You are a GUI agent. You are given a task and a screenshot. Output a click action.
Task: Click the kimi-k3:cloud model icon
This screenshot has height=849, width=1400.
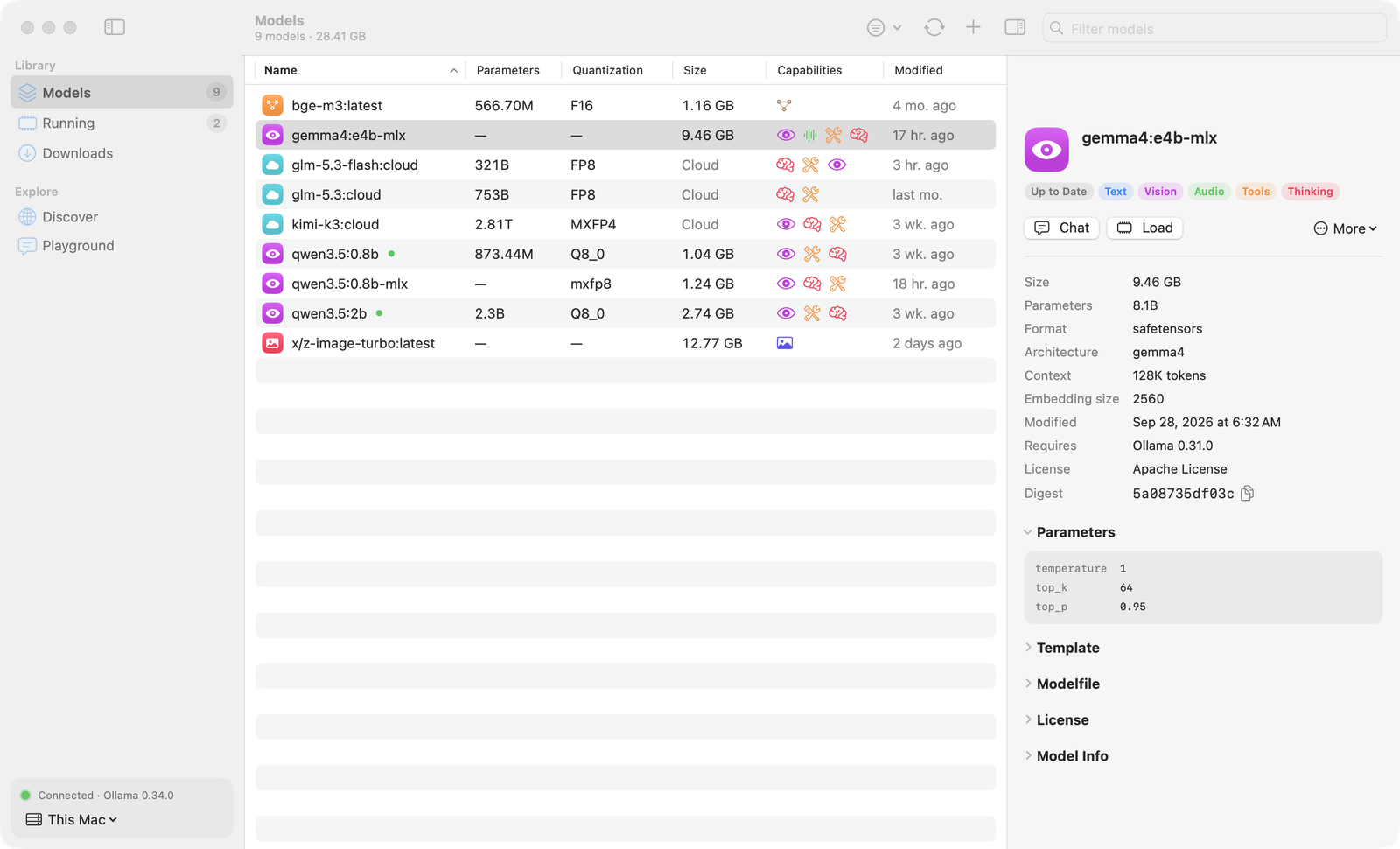tap(273, 224)
